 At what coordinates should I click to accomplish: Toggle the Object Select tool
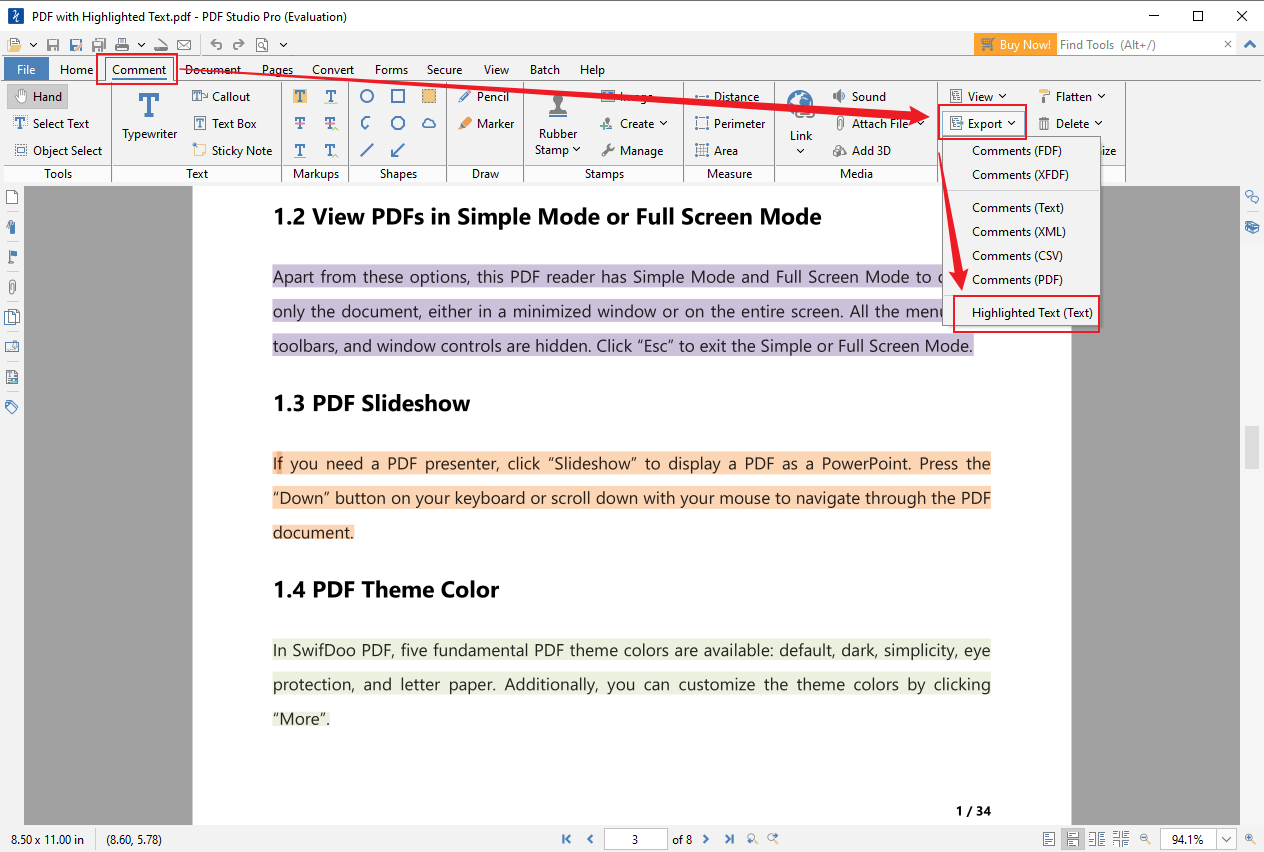click(58, 151)
